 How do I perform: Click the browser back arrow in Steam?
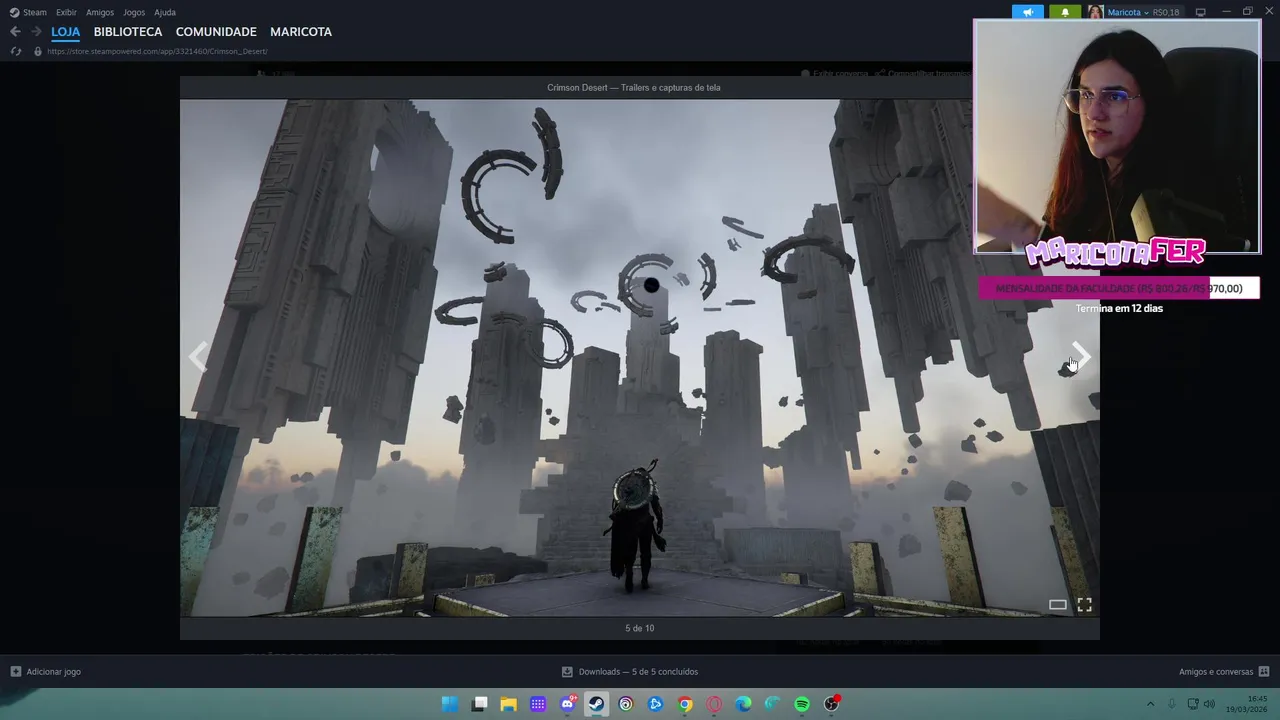15,32
